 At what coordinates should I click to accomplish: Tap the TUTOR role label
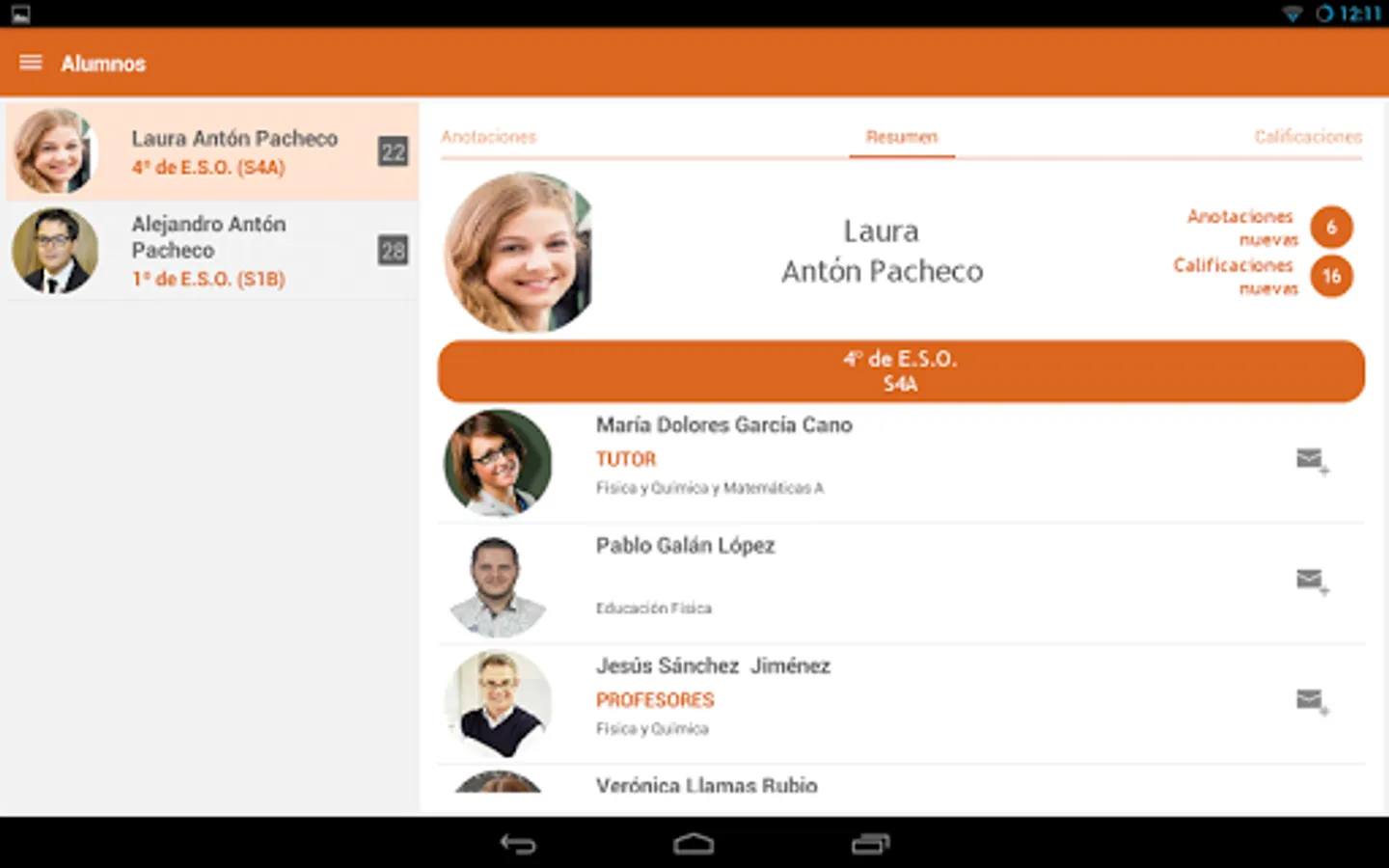click(626, 459)
